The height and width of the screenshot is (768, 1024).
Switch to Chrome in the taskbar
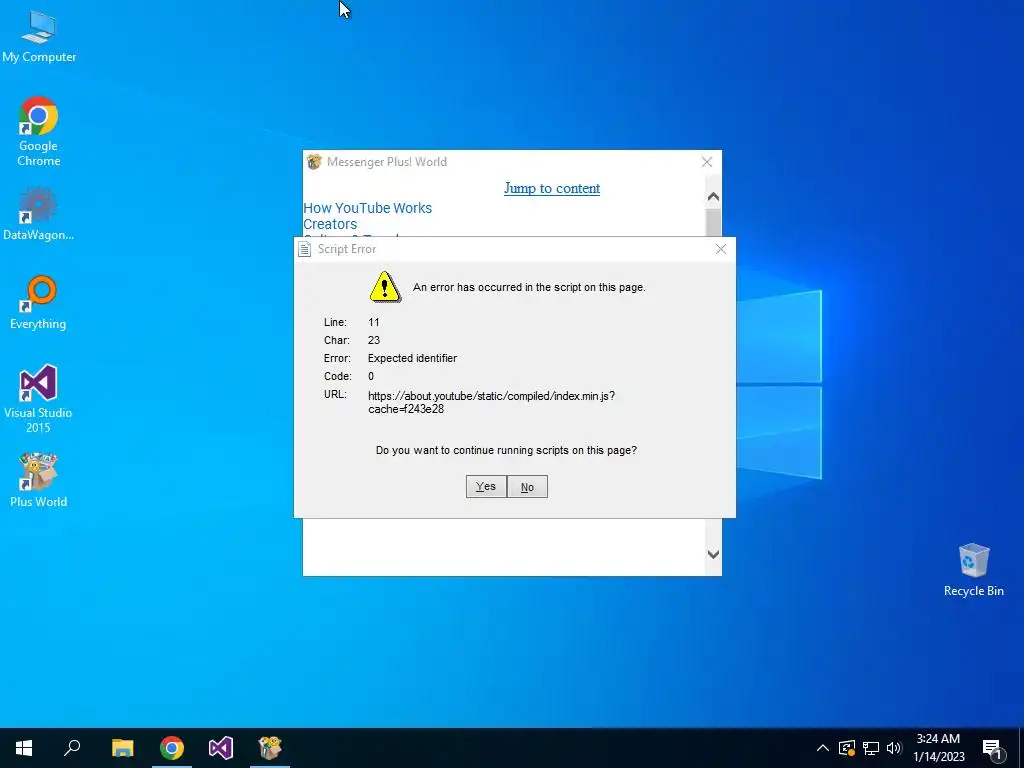pos(172,748)
